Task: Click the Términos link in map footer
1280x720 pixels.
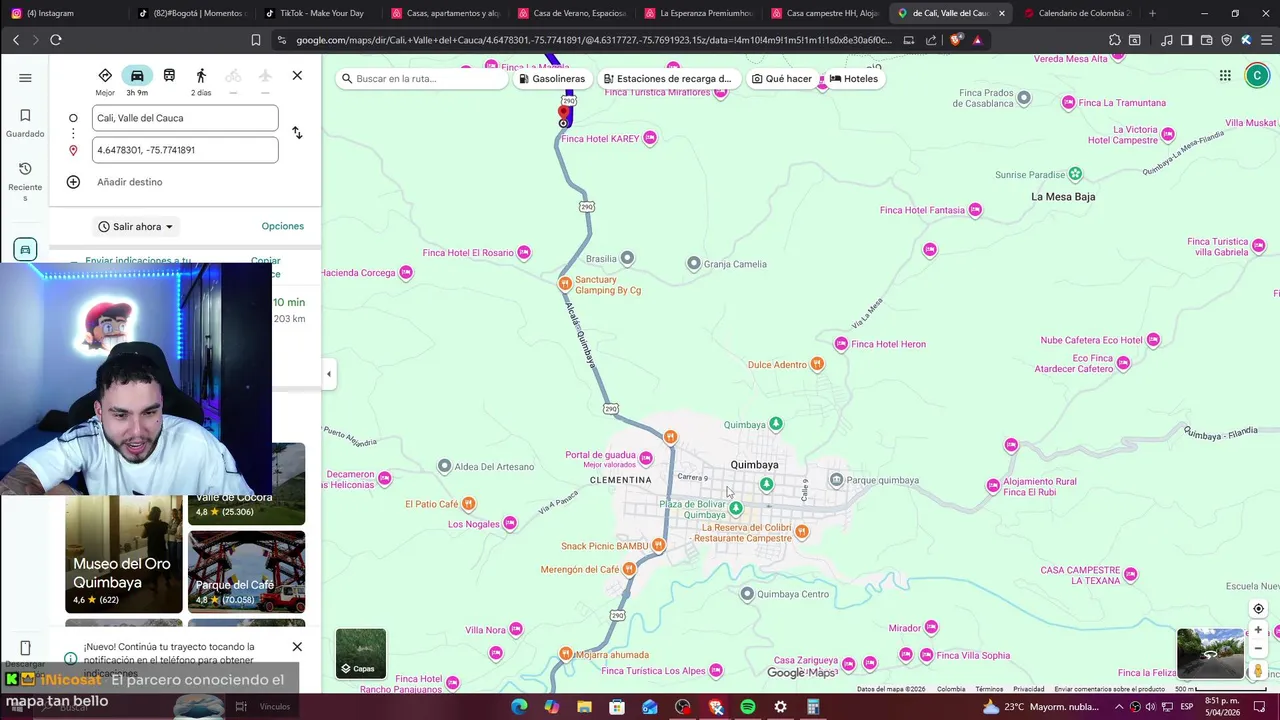Action: tap(989, 689)
